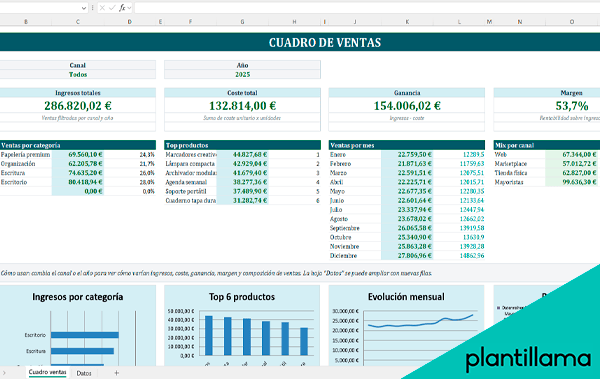
Task: Select column F header
Action: pos(190,22)
